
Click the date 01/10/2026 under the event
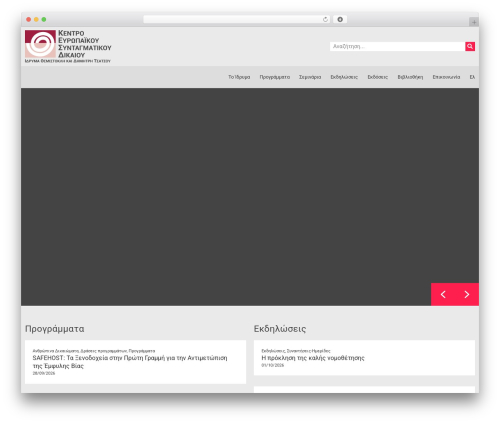(x=273, y=365)
